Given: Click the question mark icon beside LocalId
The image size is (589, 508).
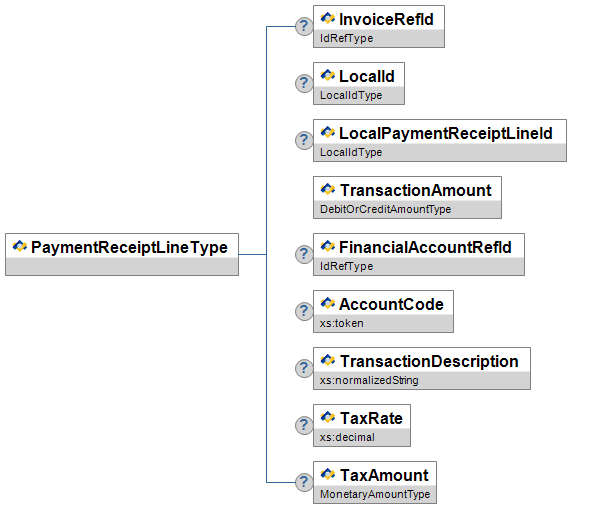Looking at the screenshot, I should pos(304,83).
